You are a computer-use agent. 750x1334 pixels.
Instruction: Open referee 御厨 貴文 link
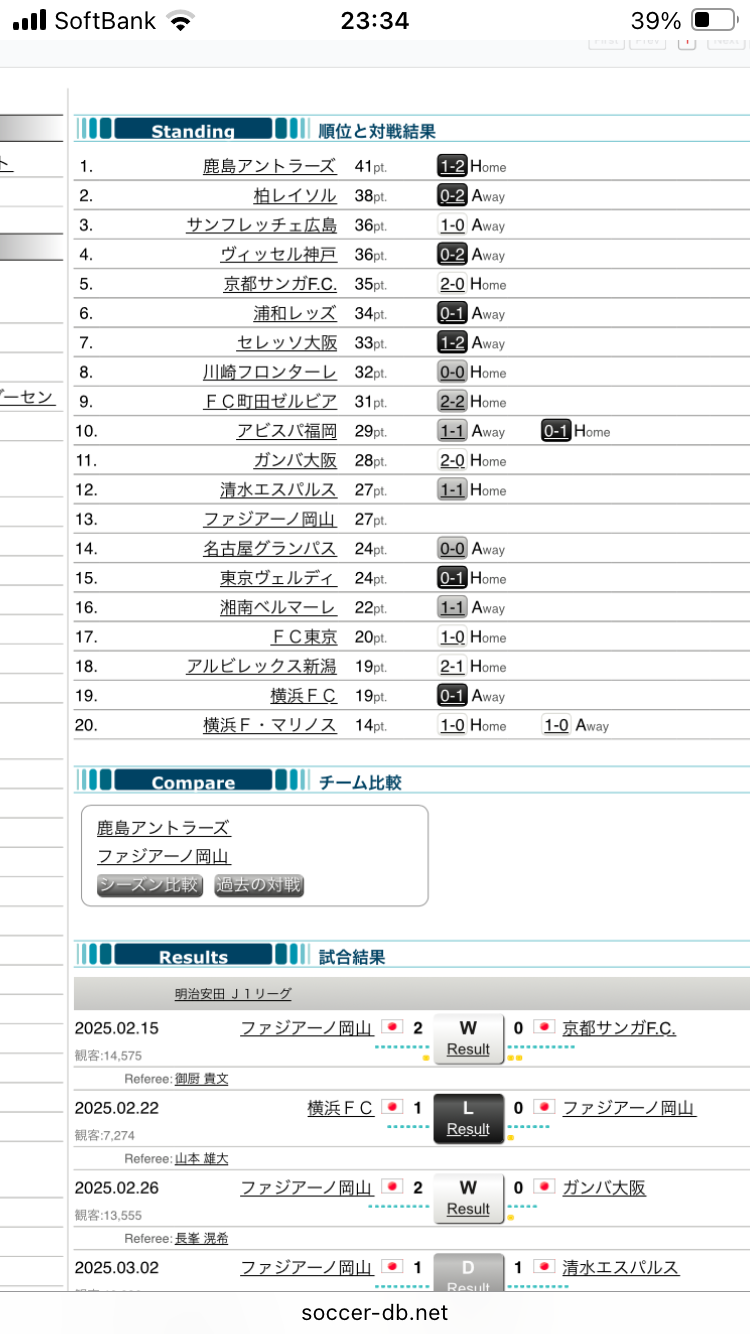click(x=202, y=1080)
